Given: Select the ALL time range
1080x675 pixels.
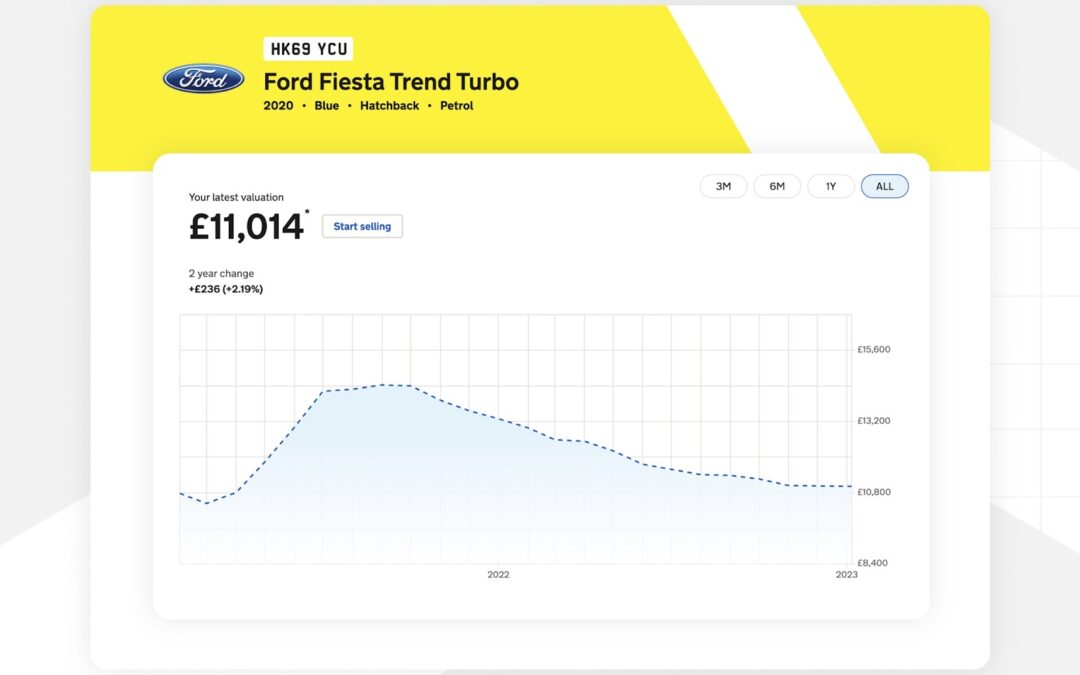Looking at the screenshot, I should [884, 186].
